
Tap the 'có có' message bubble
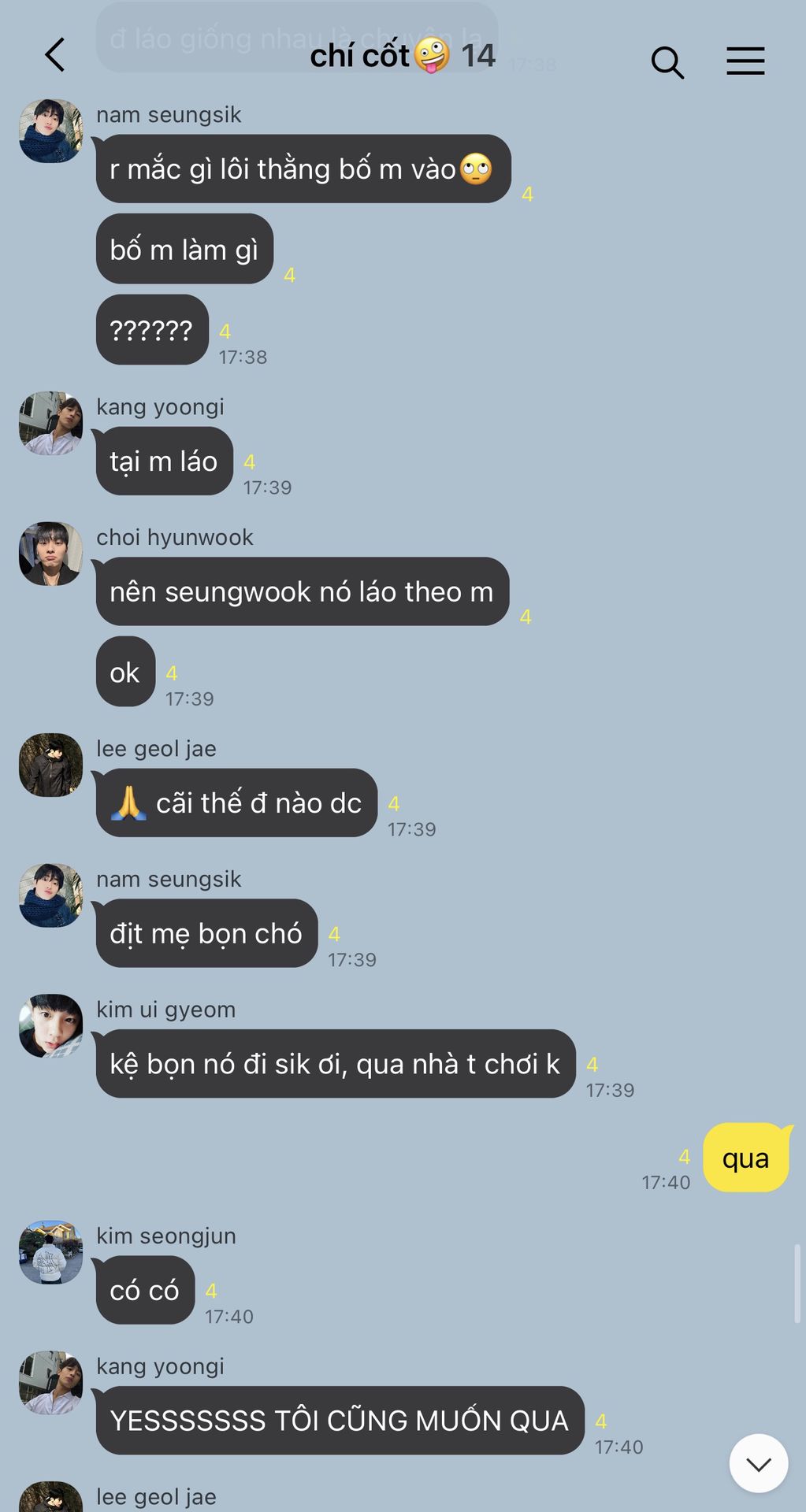click(145, 1290)
